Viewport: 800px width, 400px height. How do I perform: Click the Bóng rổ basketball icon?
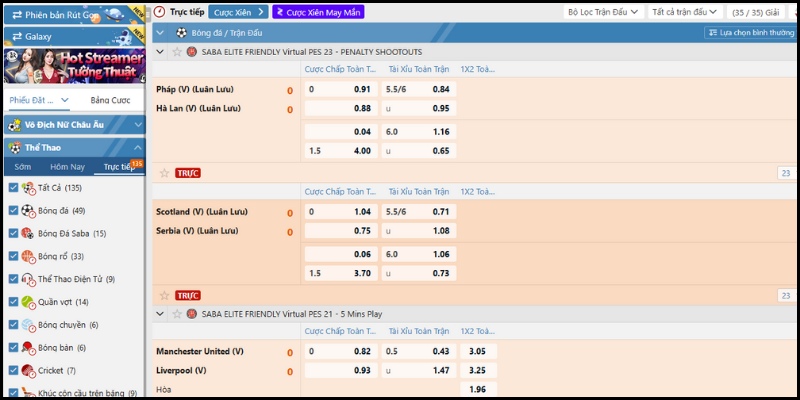pos(28,256)
